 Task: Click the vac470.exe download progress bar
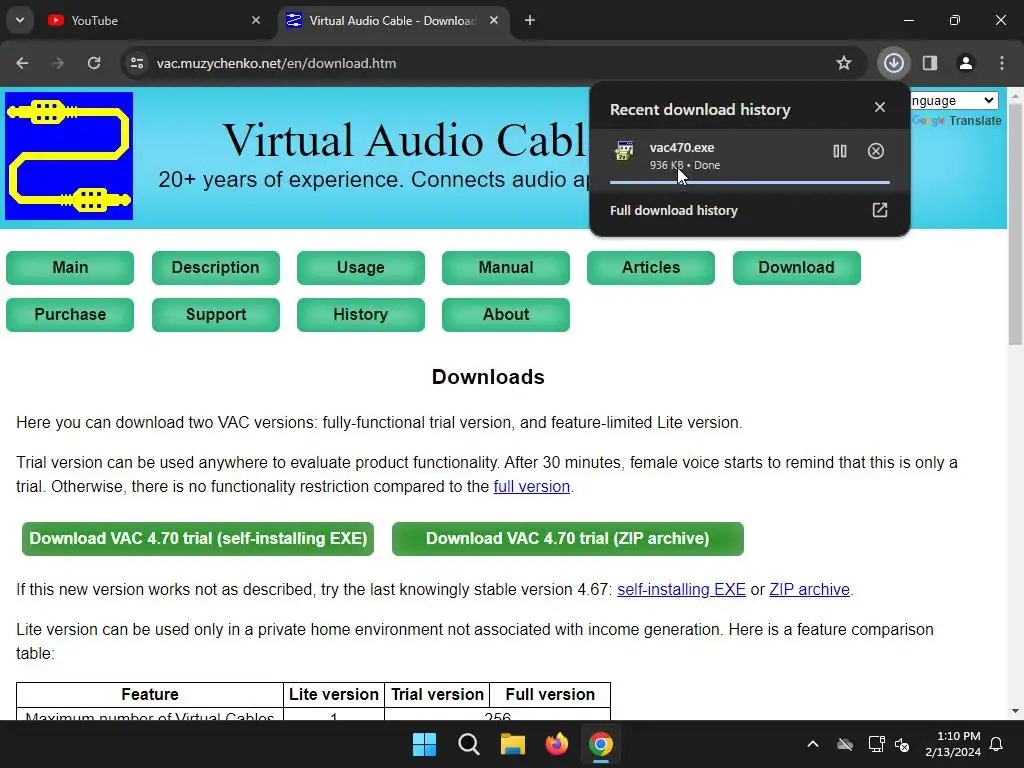(750, 182)
